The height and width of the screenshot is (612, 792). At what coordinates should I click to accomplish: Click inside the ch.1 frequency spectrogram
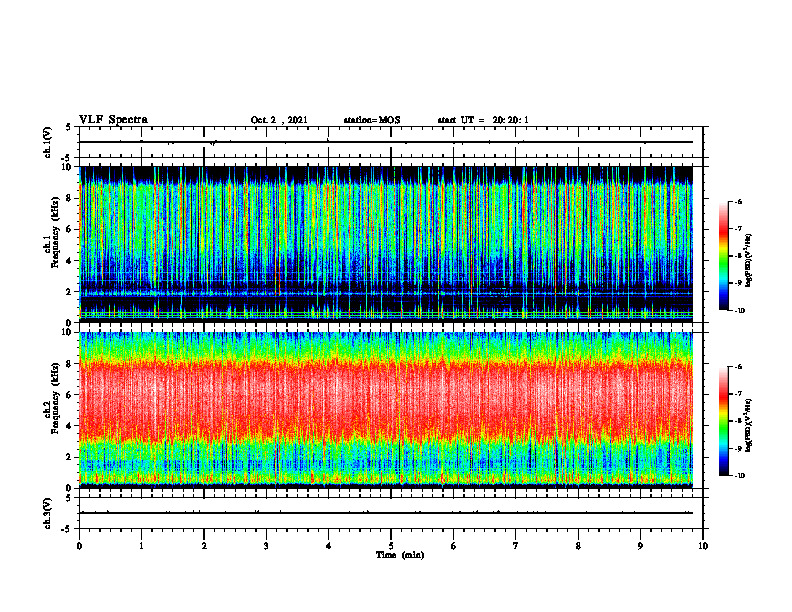386,244
